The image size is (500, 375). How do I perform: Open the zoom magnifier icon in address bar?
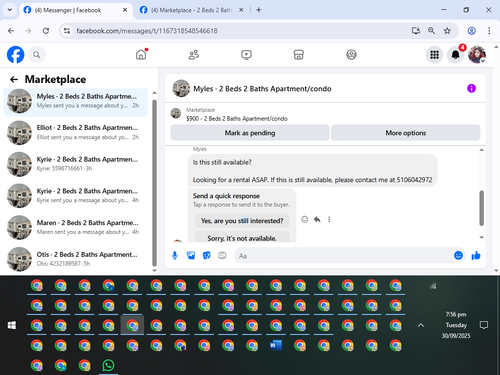coord(431,31)
